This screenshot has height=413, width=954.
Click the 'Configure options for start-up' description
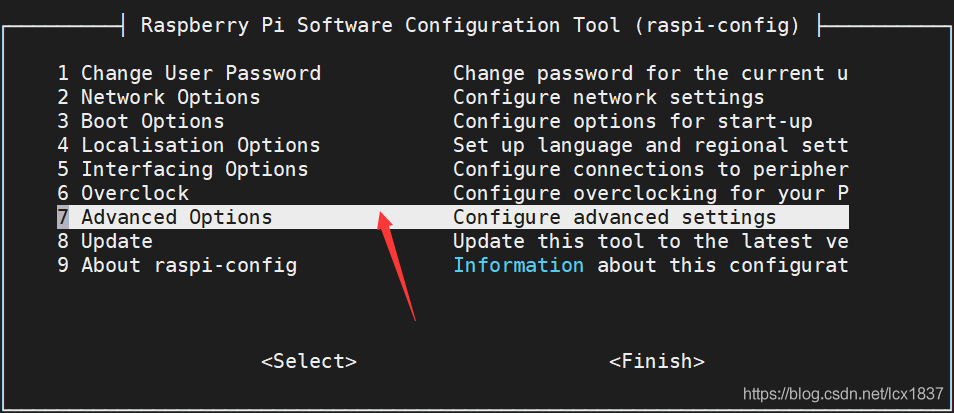632,121
